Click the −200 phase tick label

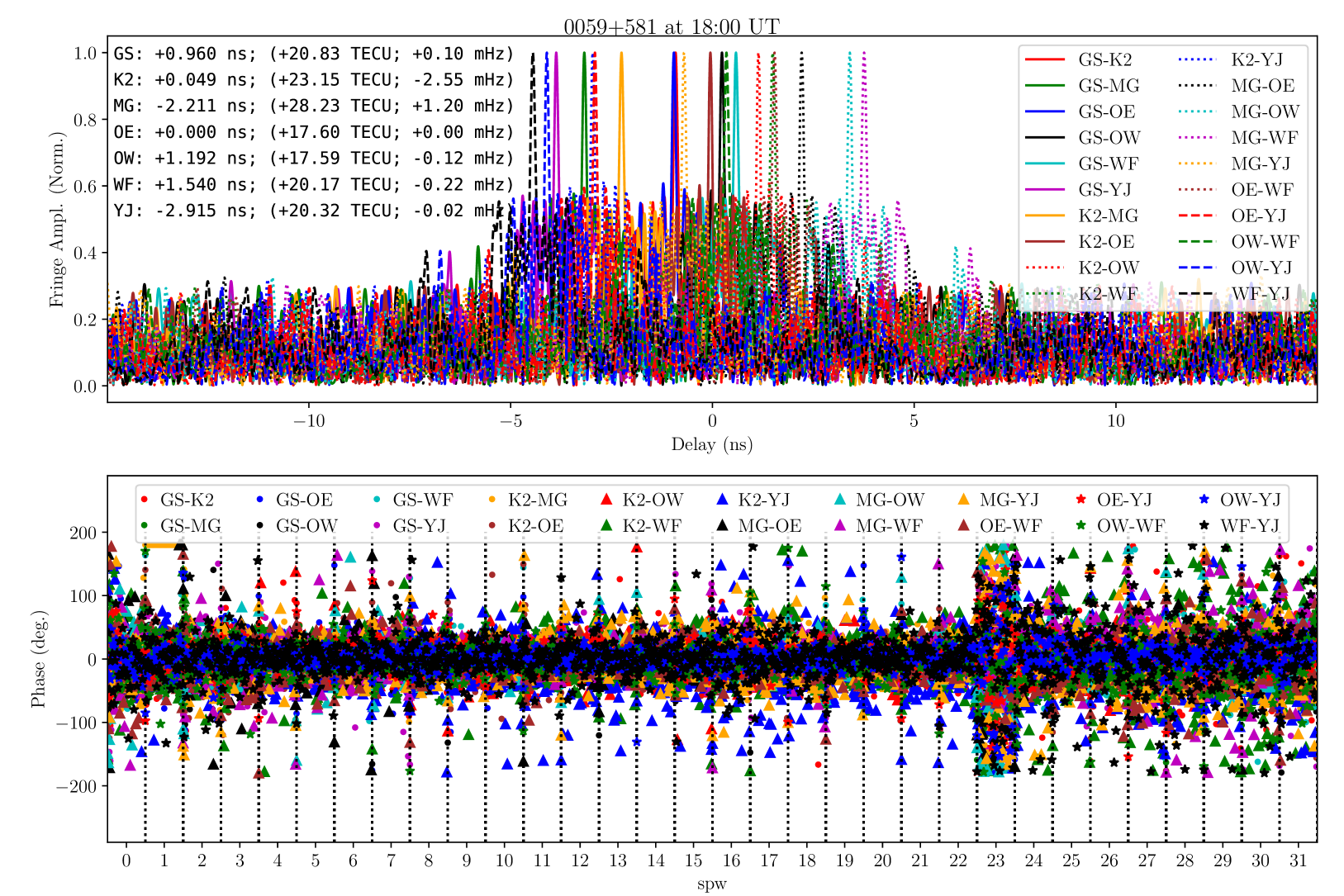pyautogui.click(x=77, y=786)
